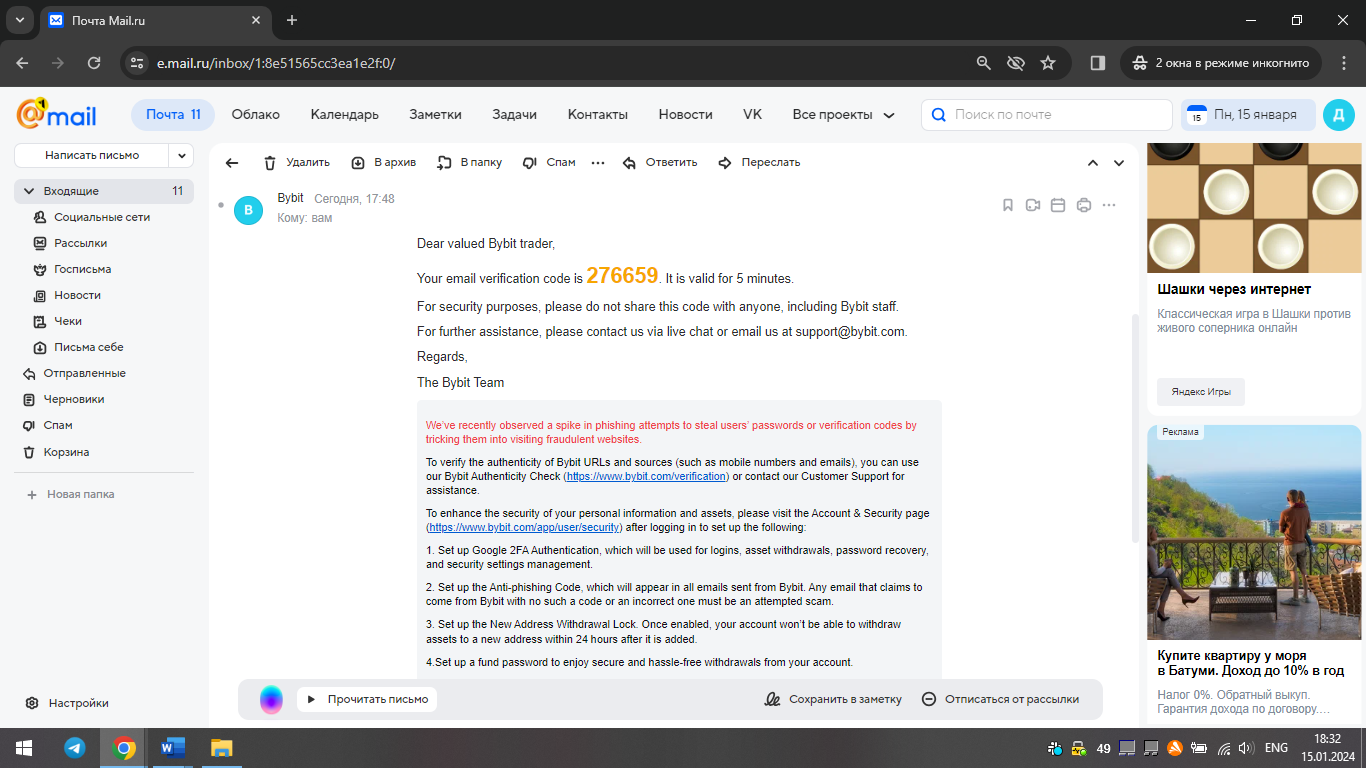The height and width of the screenshot is (768, 1366).
Task: Mark the email as Спам
Action: [x=549, y=162]
